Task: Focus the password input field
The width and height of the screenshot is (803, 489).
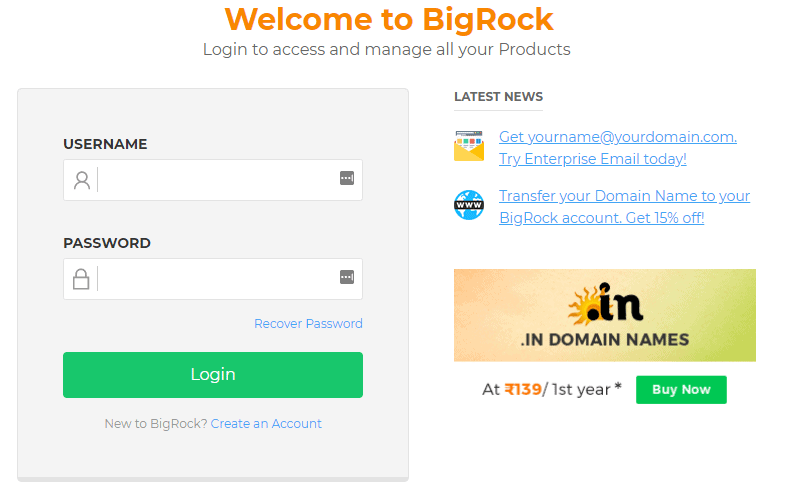Action: [x=213, y=279]
